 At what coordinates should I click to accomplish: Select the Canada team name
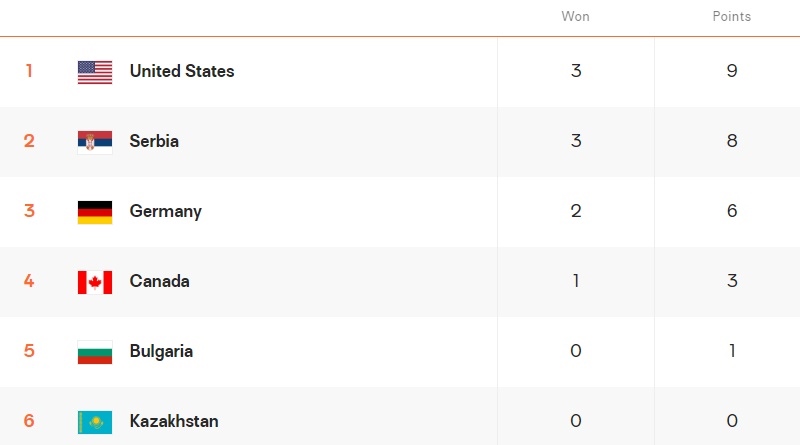pos(160,282)
